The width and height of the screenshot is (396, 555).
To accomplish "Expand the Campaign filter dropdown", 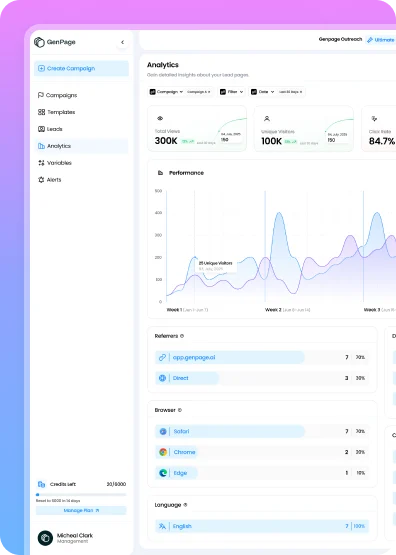I will (x=166, y=92).
